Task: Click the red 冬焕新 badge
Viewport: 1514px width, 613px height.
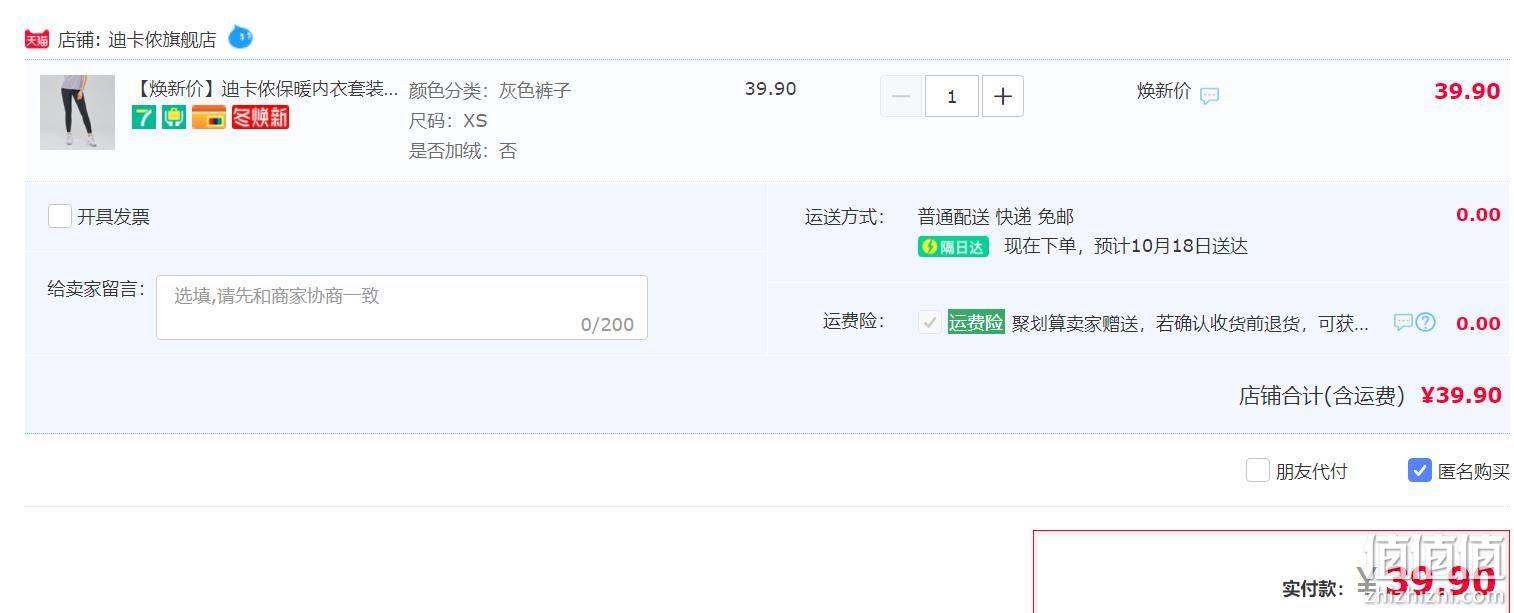Action: (x=260, y=118)
